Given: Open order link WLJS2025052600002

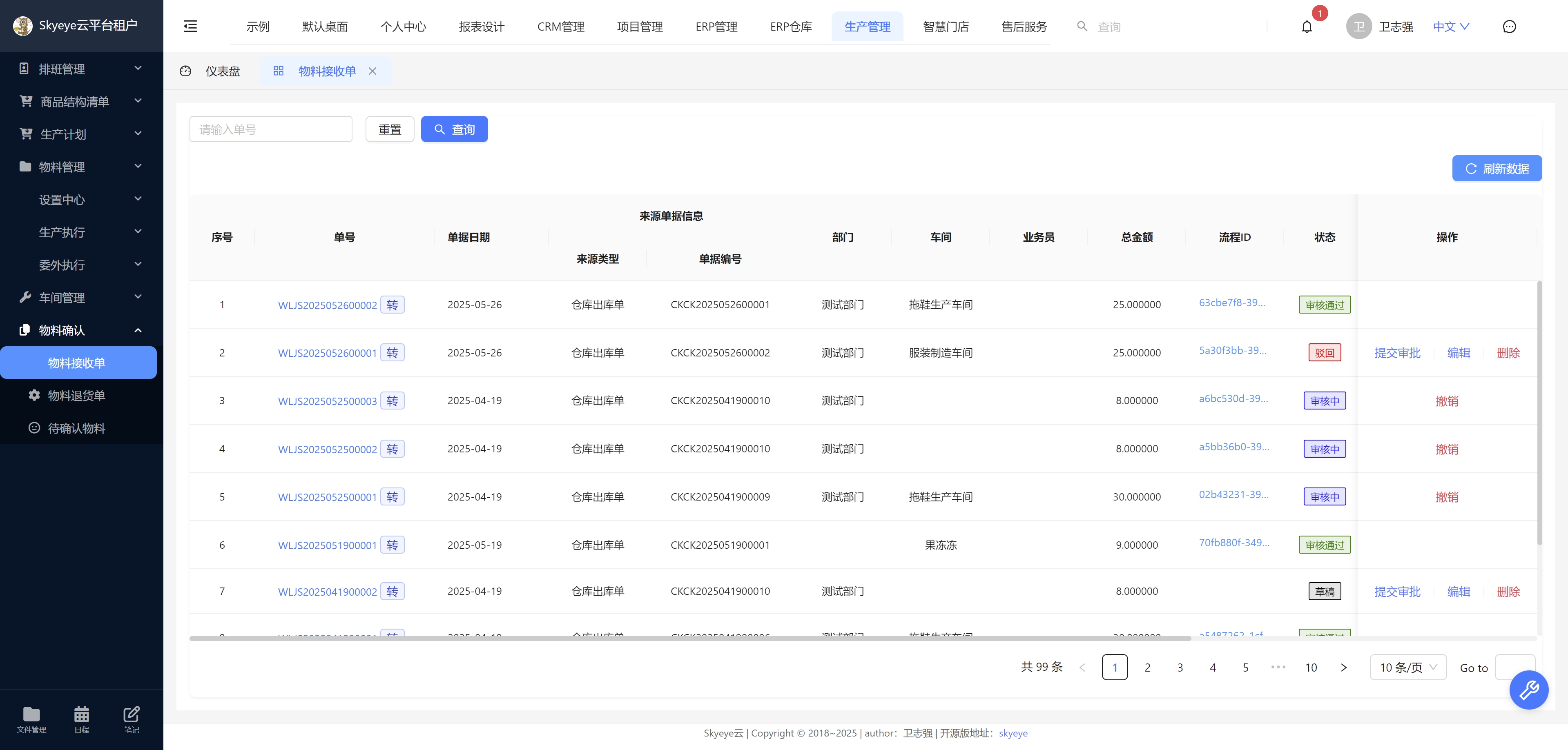Looking at the screenshot, I should click(x=328, y=305).
